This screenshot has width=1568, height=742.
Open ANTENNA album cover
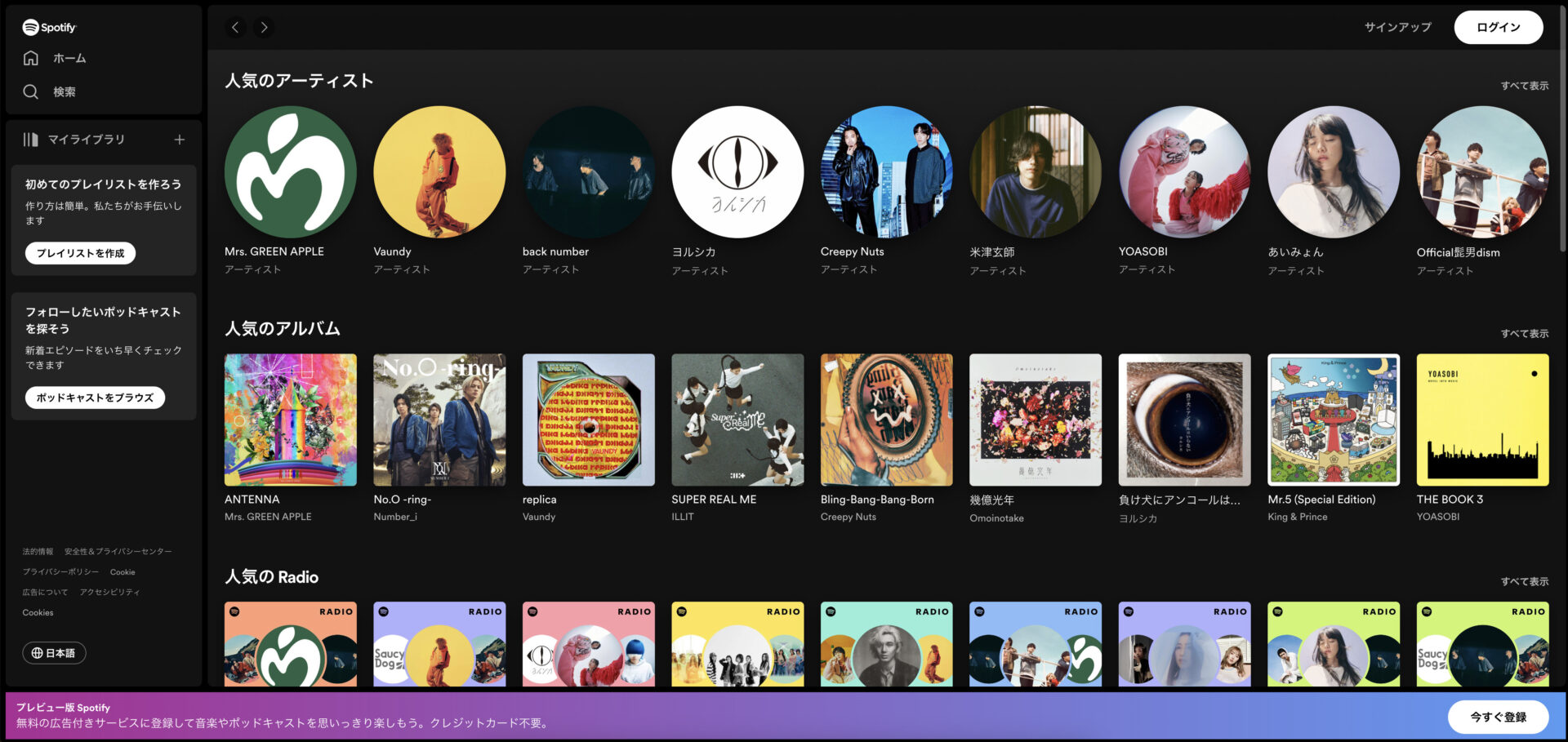(x=291, y=420)
